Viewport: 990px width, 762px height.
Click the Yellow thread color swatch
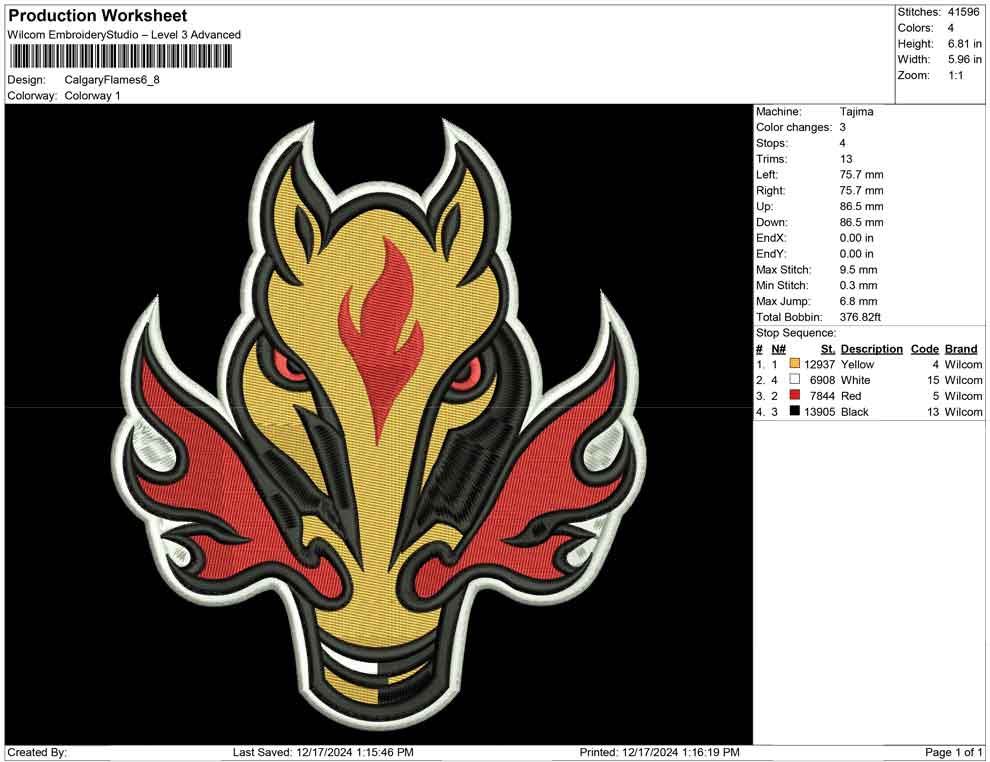click(x=794, y=364)
